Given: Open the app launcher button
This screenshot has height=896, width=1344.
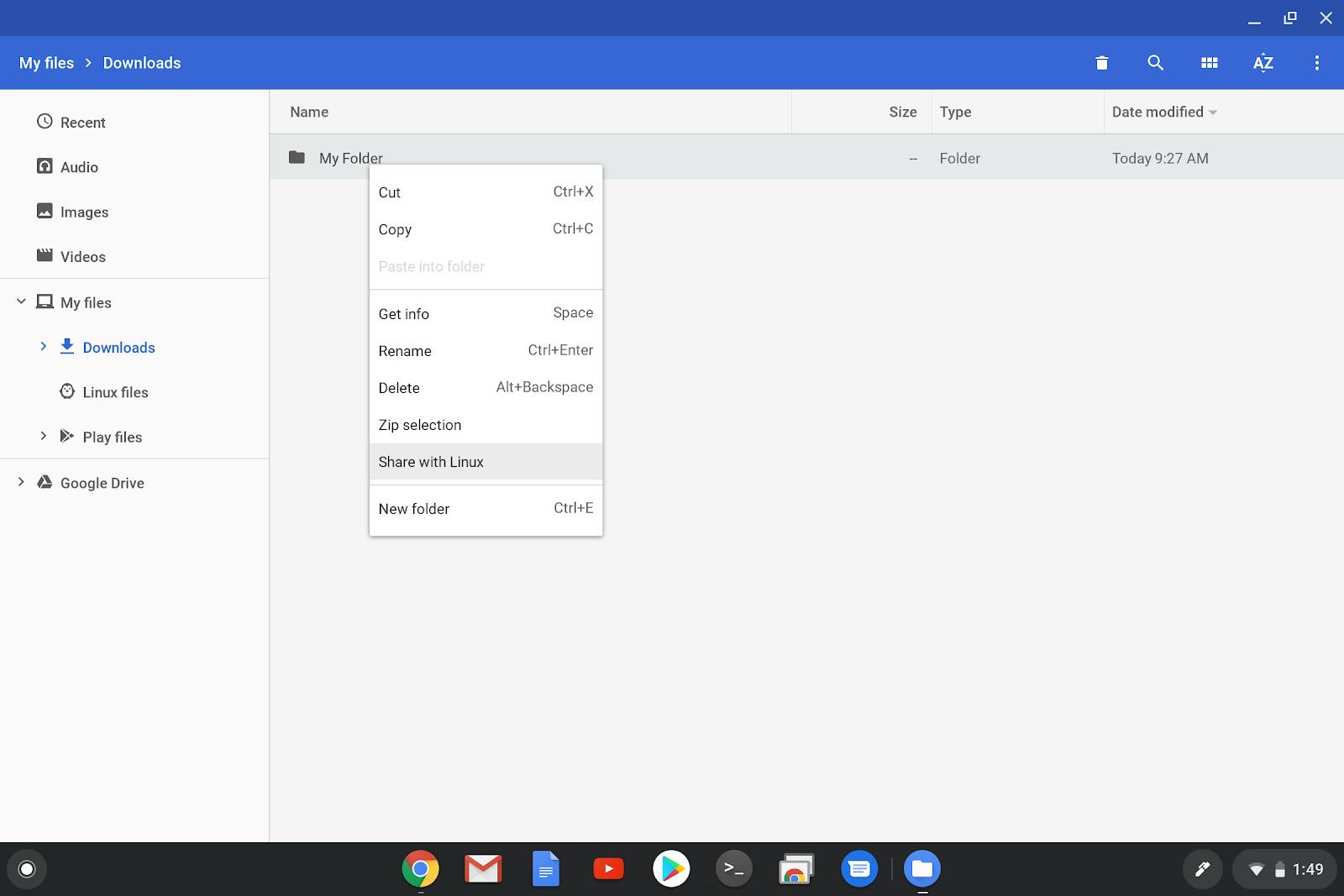Looking at the screenshot, I should click(x=27, y=869).
